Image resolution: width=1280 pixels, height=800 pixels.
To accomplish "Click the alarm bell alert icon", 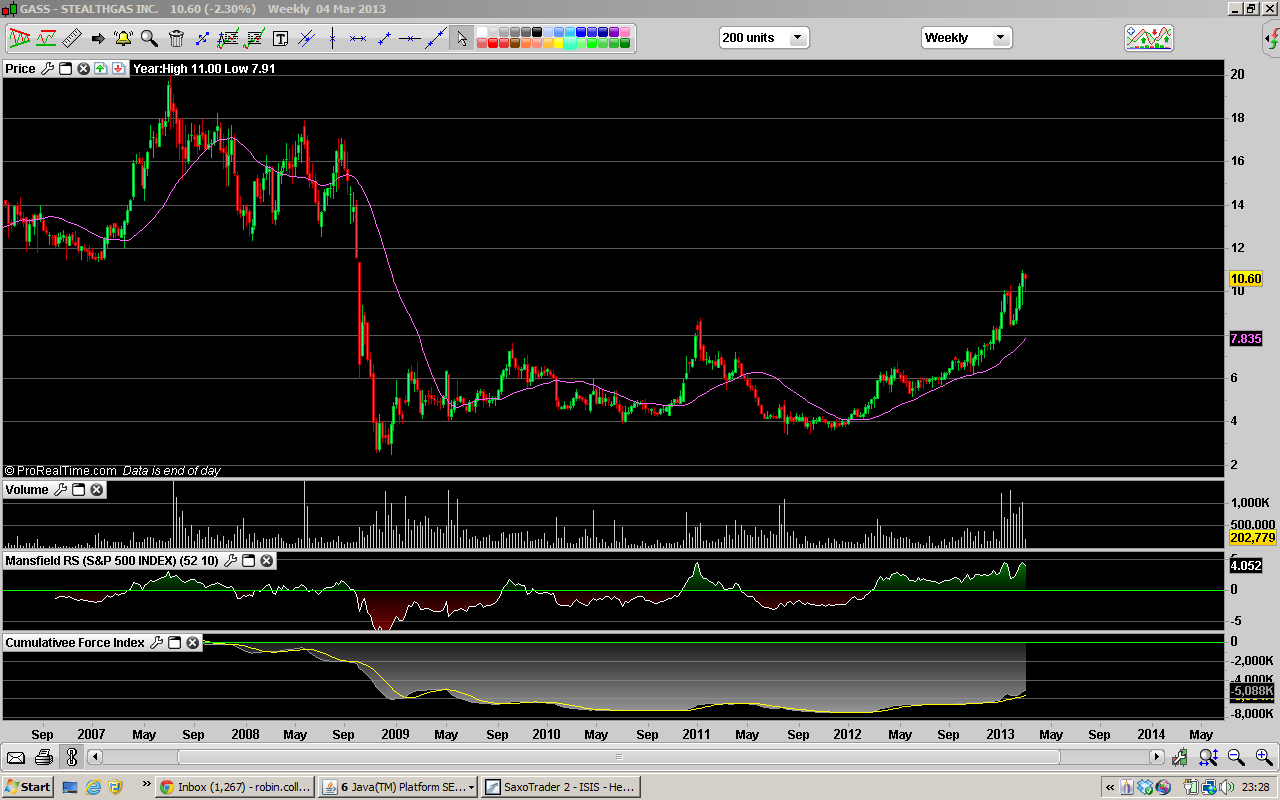I will 123,39.
